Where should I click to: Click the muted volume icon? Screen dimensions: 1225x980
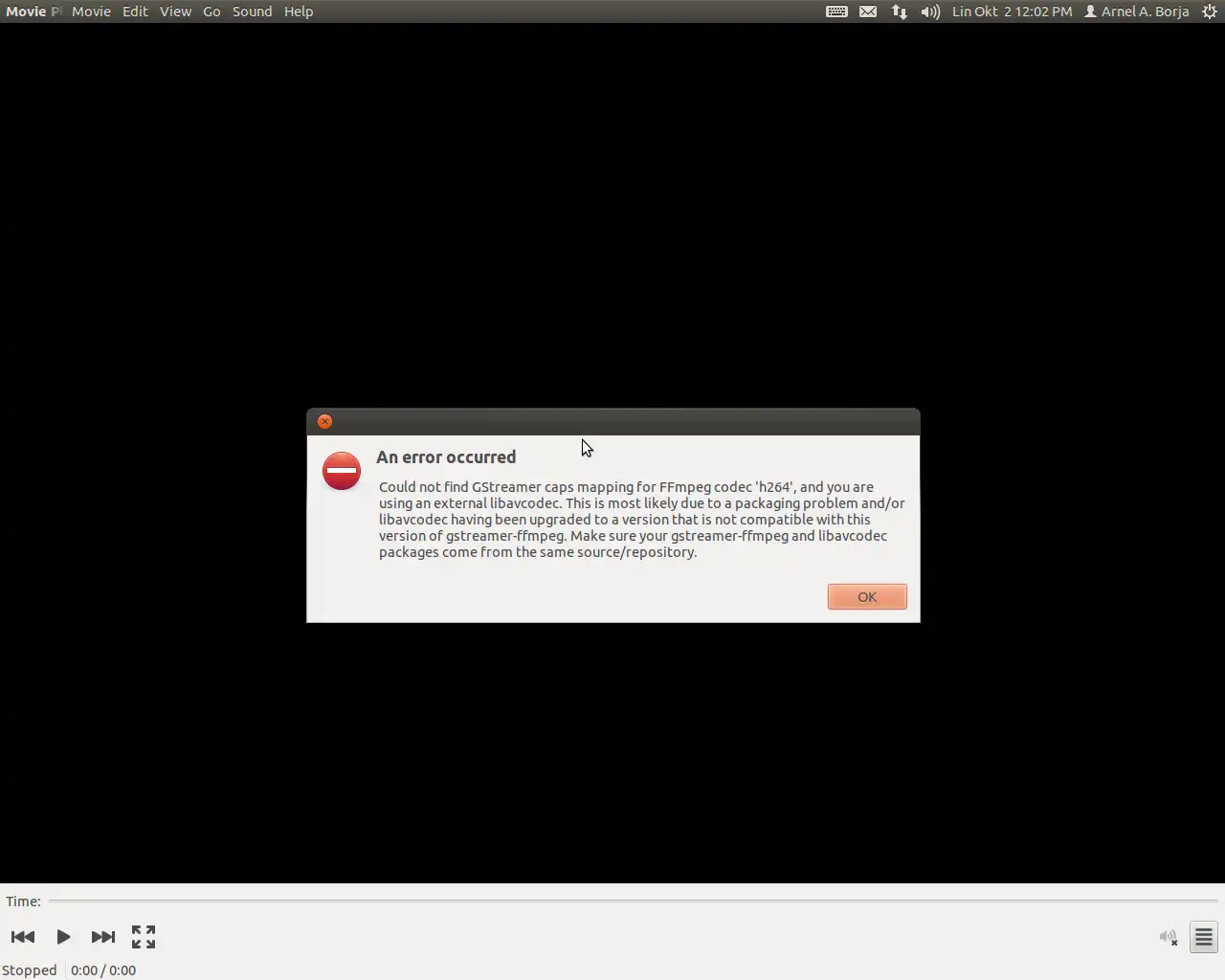pos(1169,937)
